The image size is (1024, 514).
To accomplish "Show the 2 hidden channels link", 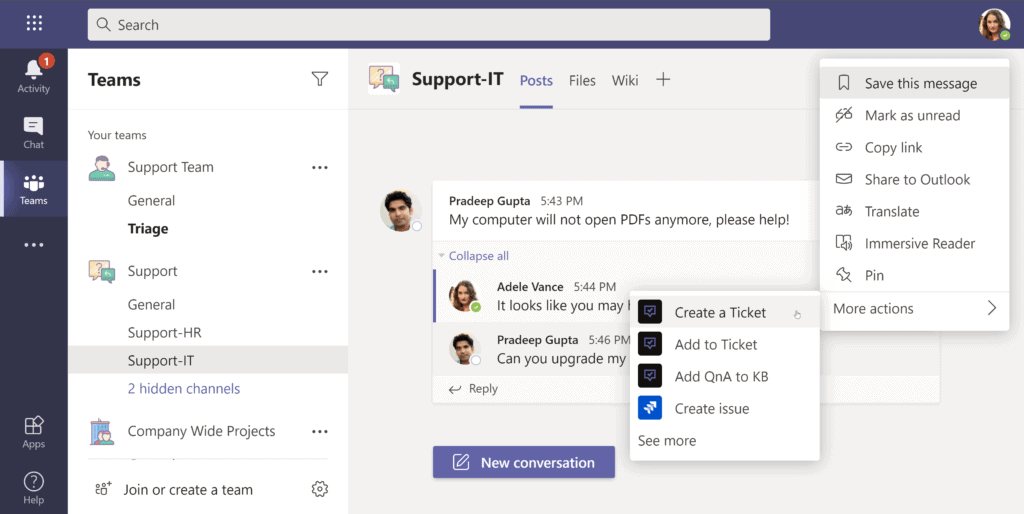I will (x=184, y=388).
